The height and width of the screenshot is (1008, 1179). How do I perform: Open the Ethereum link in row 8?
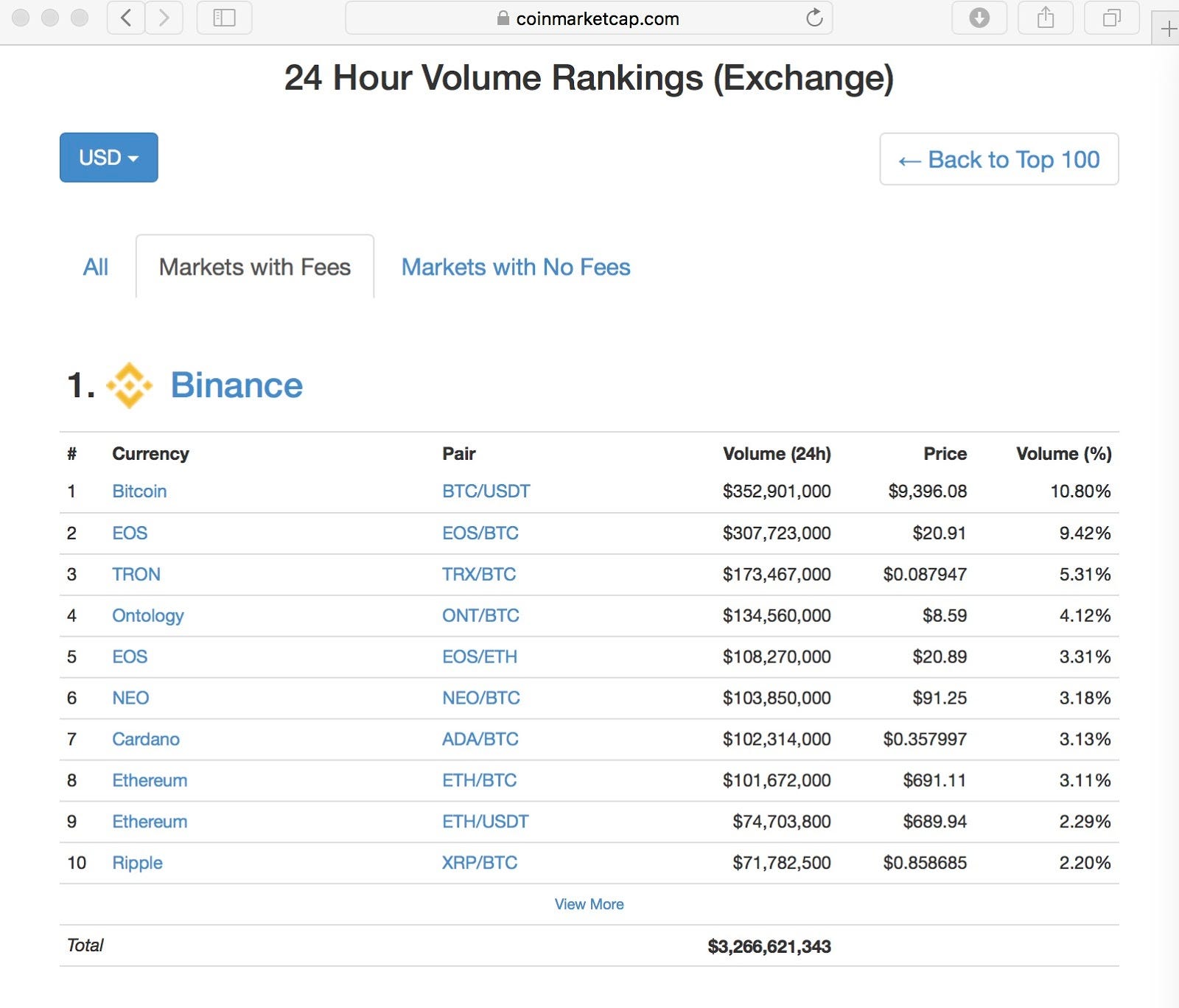(150, 780)
